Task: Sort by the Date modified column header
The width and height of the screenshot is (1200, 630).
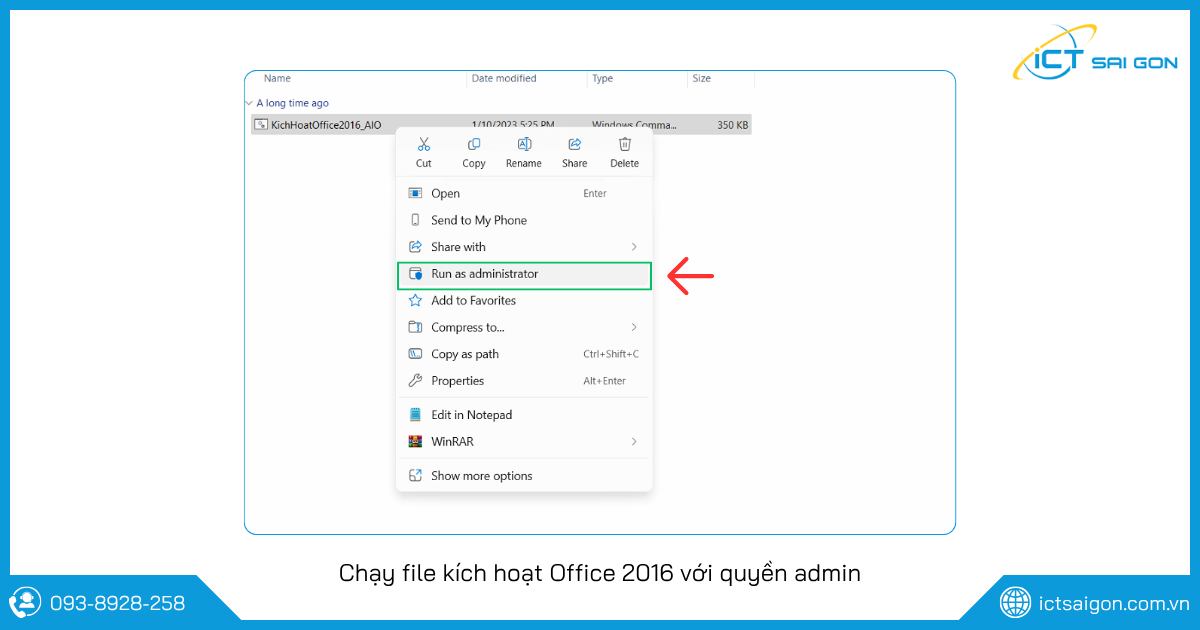Action: [x=504, y=78]
